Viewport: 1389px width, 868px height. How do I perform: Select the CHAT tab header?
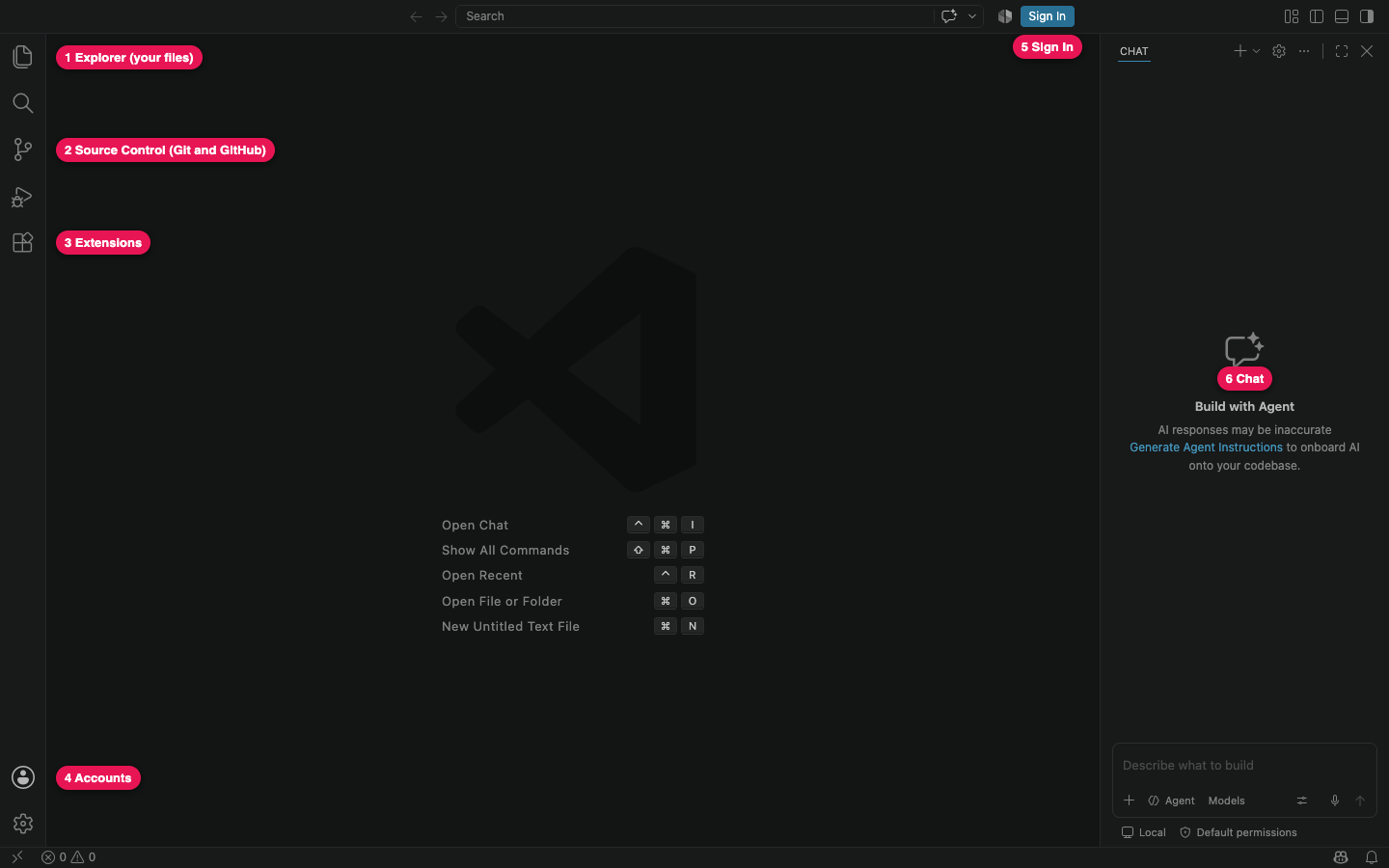1134,51
